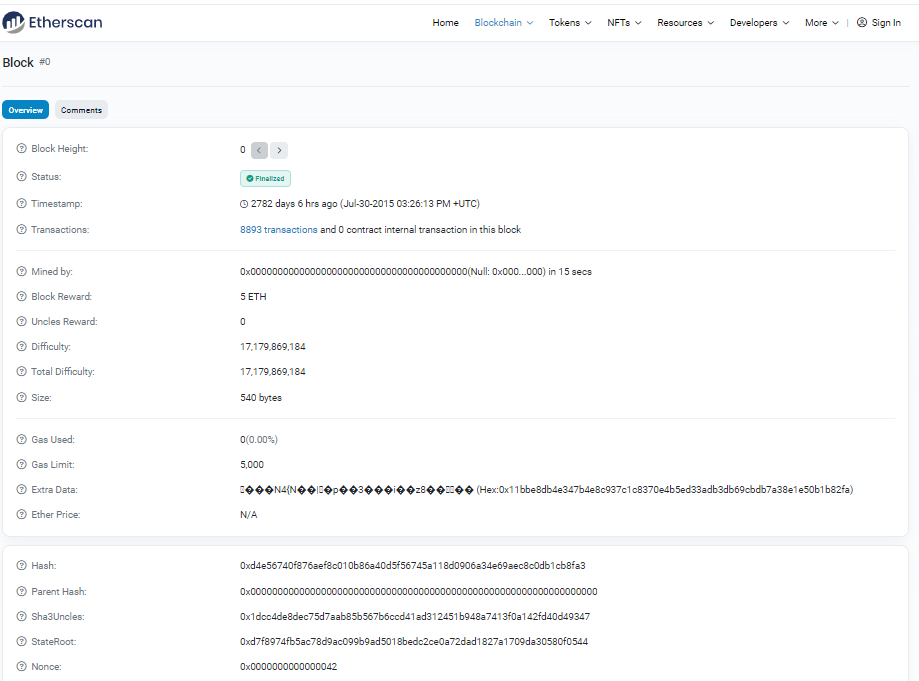Click help icon beside Nonce label
This screenshot has width=919, height=681.
[22, 667]
